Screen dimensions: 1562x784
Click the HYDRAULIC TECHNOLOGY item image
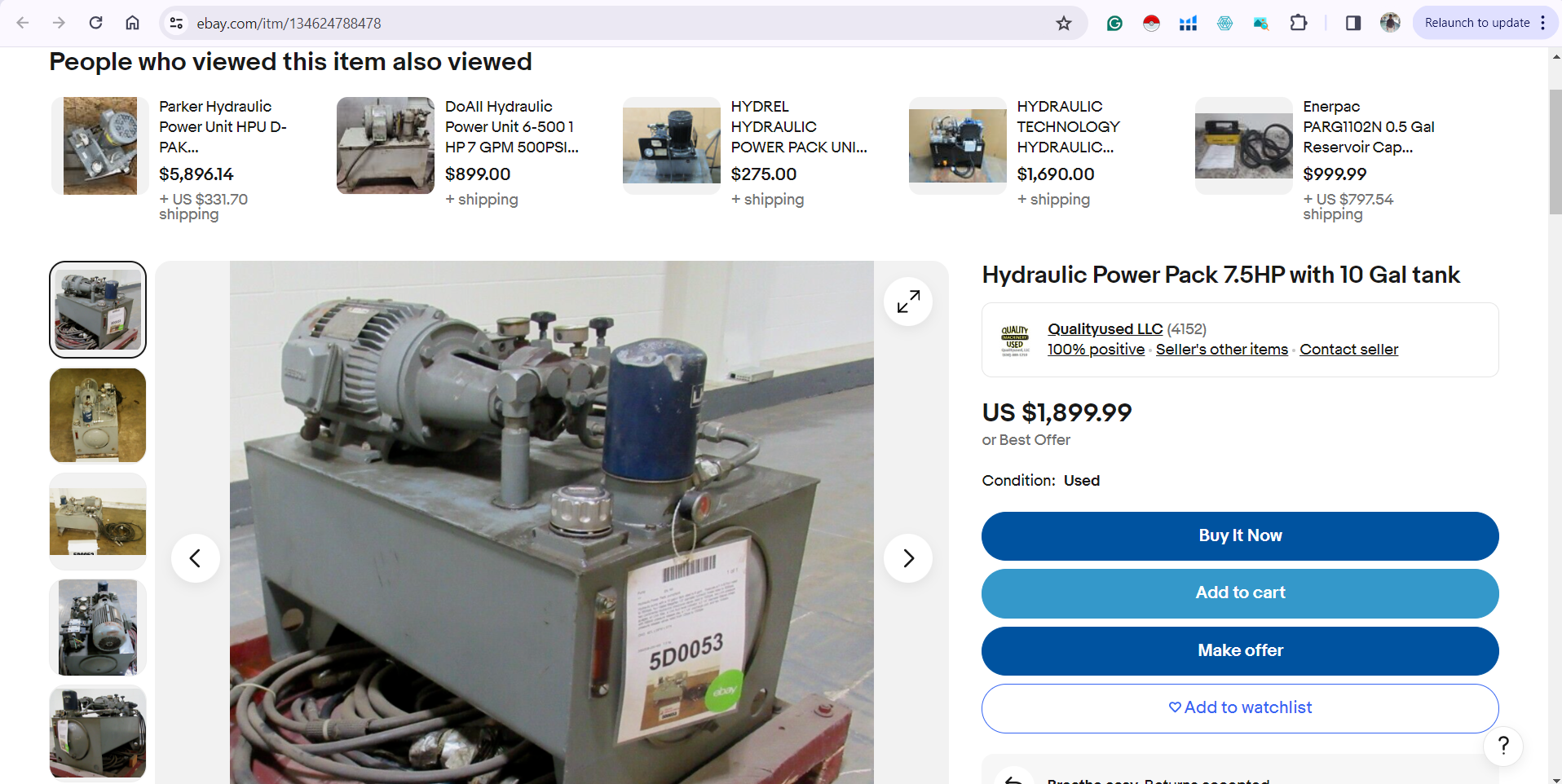(x=958, y=146)
